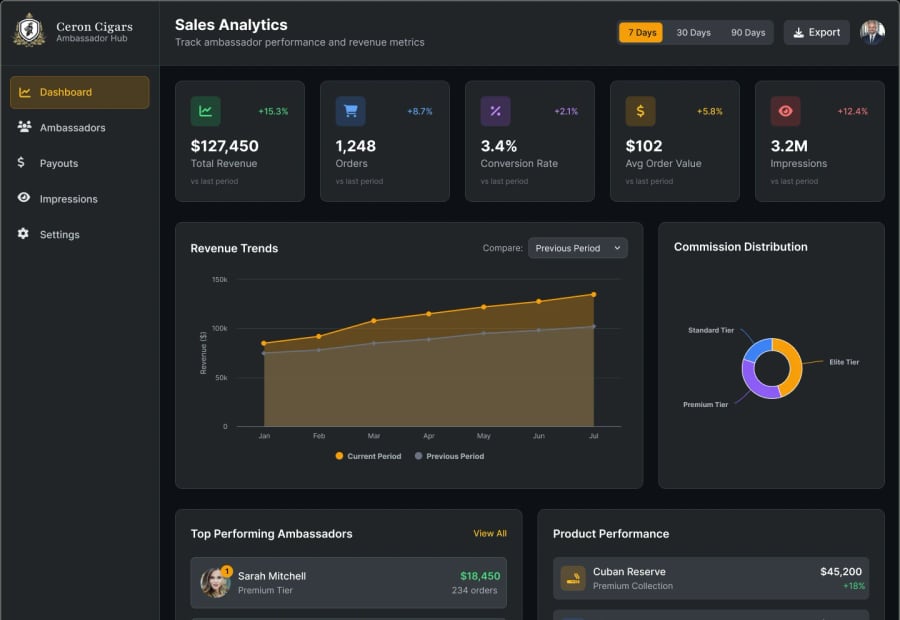Click the Elite Tier chart label

(x=844, y=362)
